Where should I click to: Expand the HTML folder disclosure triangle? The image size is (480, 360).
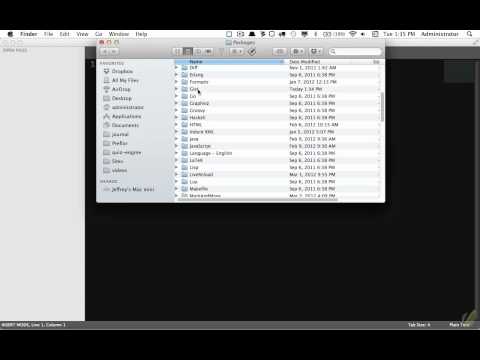coord(176,125)
